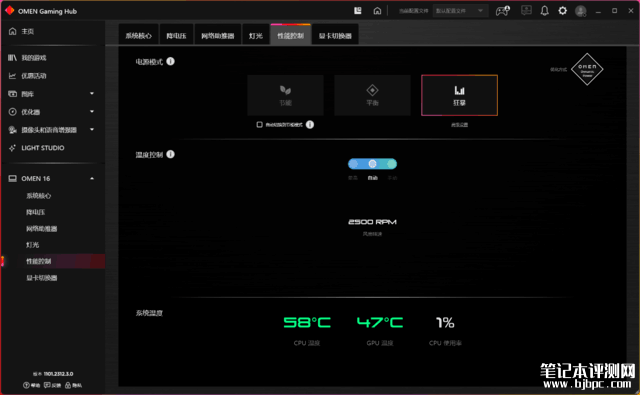
Task: Switch to the 系统核心 tab
Action: [x=138, y=36]
